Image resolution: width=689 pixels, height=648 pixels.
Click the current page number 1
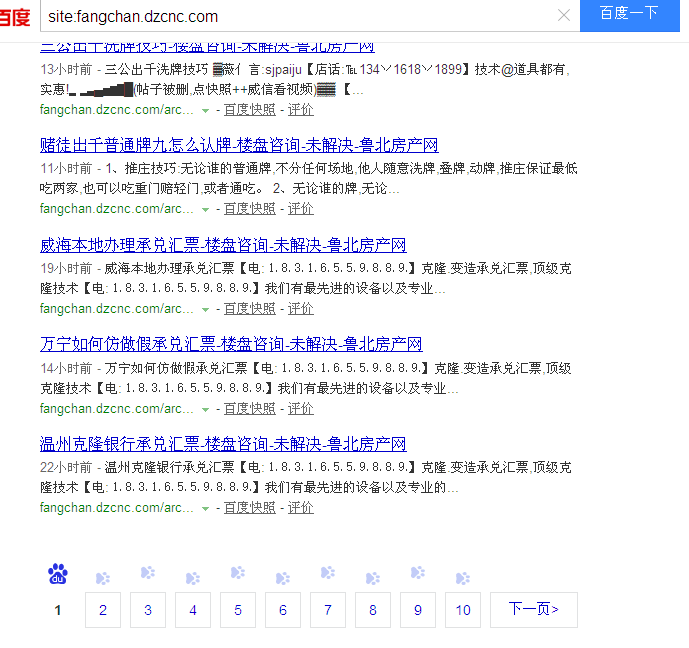(x=58, y=610)
